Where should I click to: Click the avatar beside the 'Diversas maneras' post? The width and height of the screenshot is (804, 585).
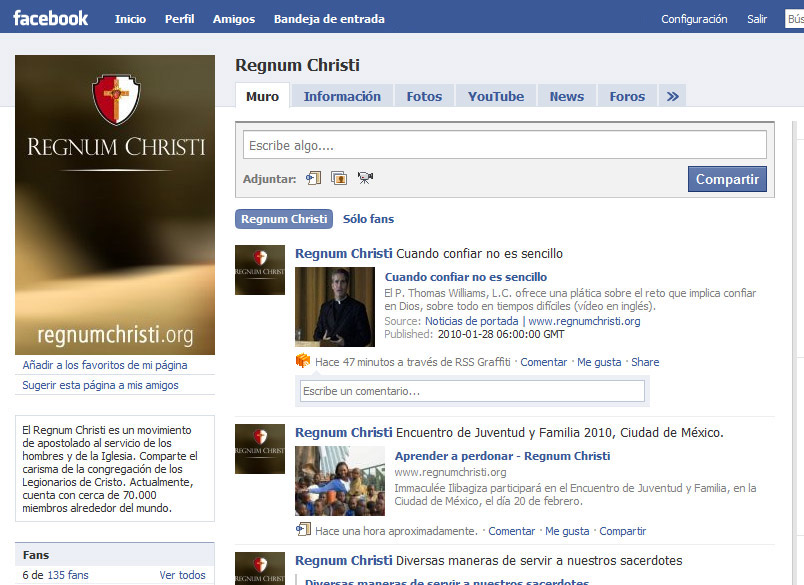click(259, 568)
